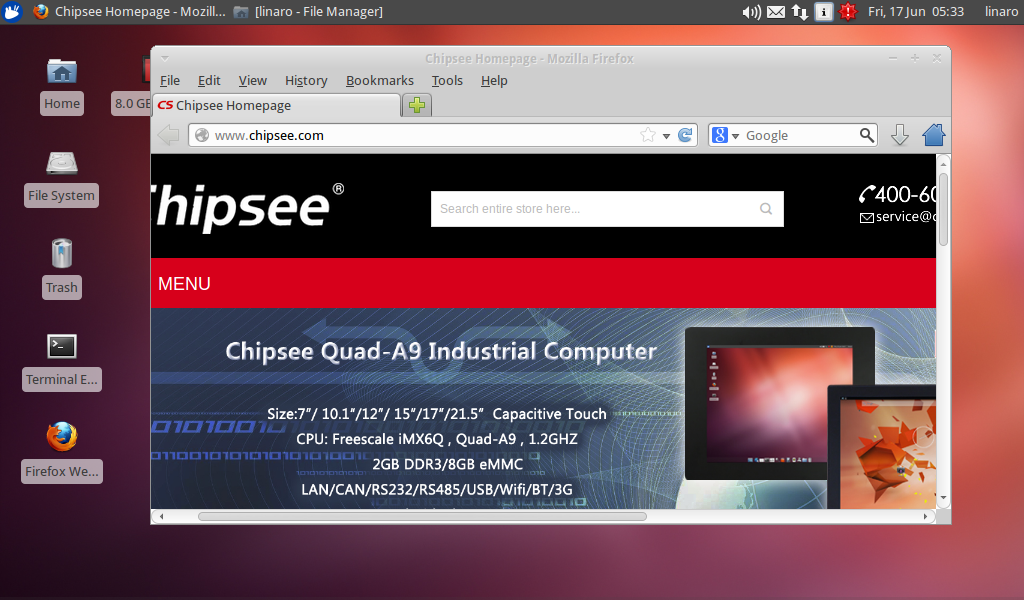Click the store search magnifier icon
The height and width of the screenshot is (600, 1024).
[766, 209]
